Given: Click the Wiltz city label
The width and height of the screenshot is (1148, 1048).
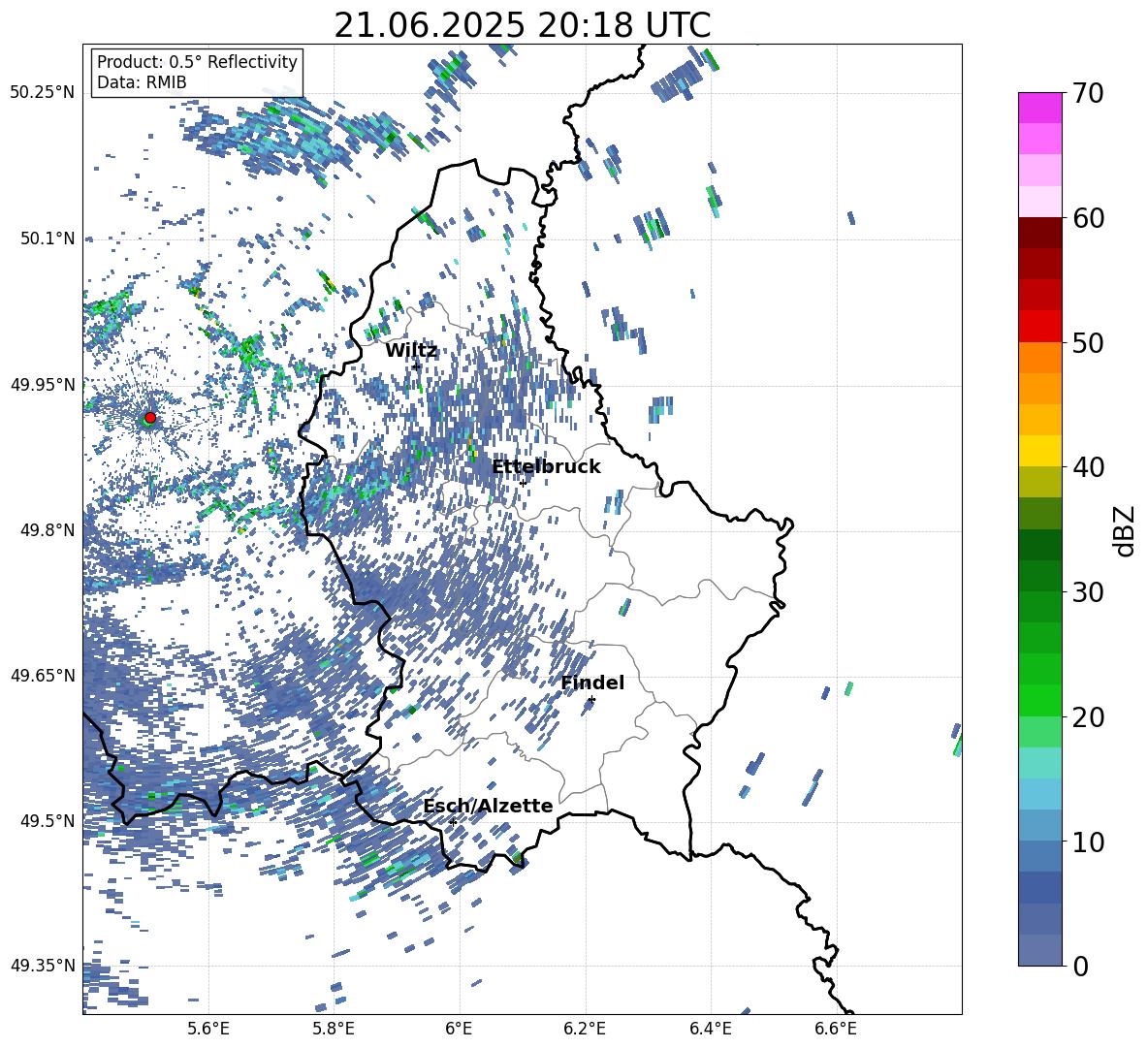Looking at the screenshot, I should (411, 351).
